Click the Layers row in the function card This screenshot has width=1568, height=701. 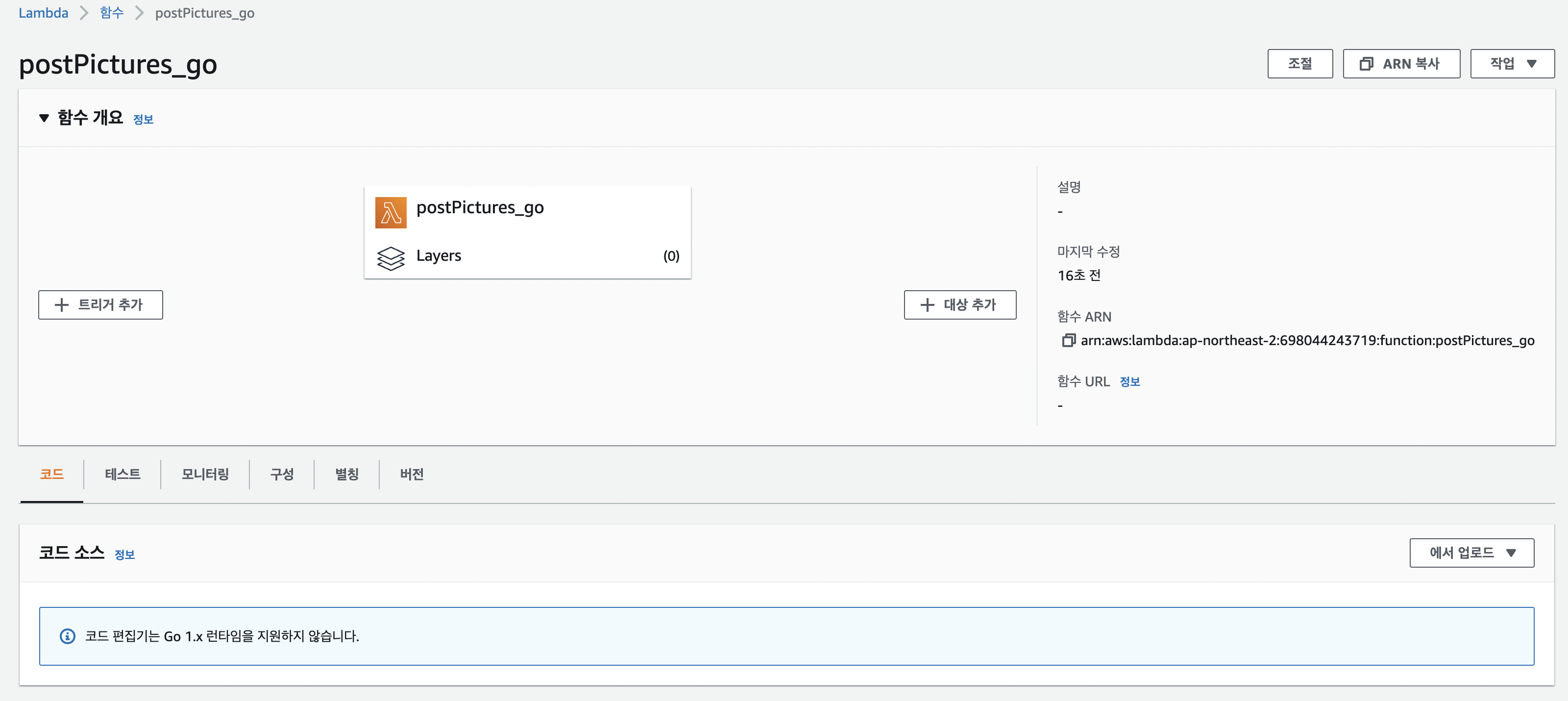point(527,256)
